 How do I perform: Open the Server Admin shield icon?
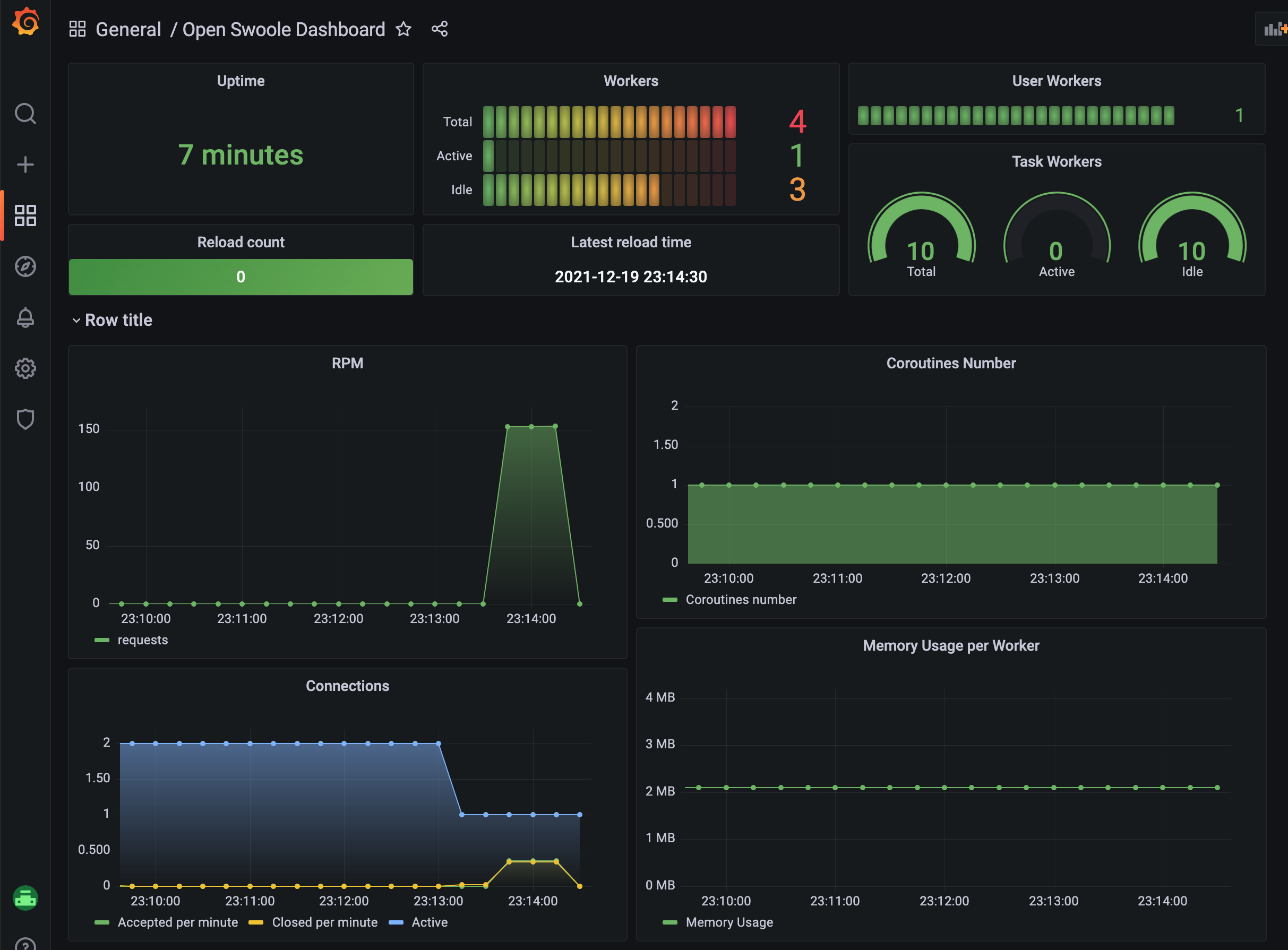pyautogui.click(x=25, y=419)
